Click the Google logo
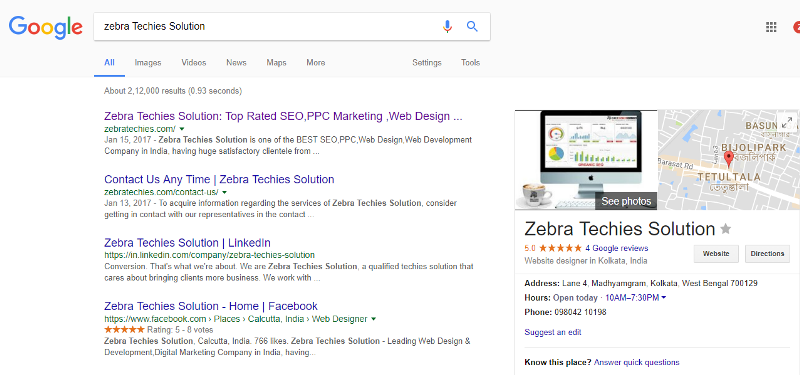The image size is (800, 375). point(45,28)
